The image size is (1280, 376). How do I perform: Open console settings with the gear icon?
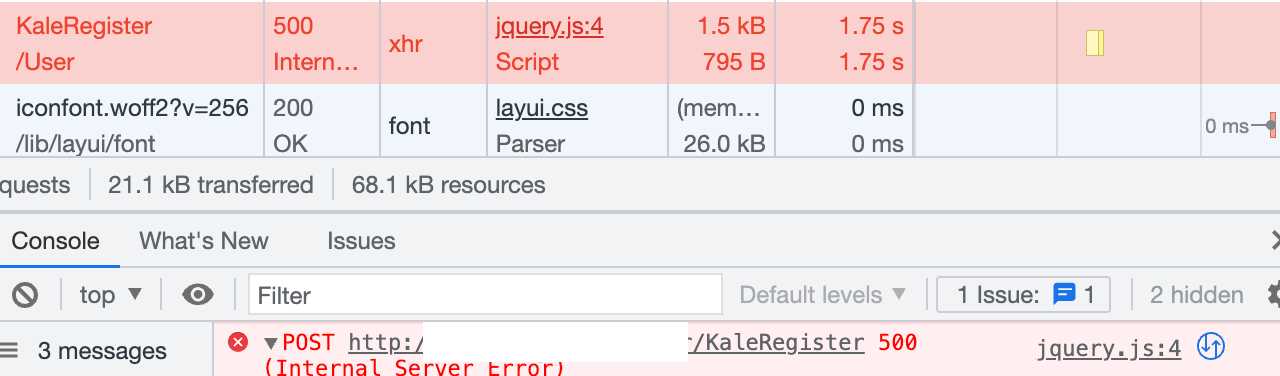click(1273, 295)
